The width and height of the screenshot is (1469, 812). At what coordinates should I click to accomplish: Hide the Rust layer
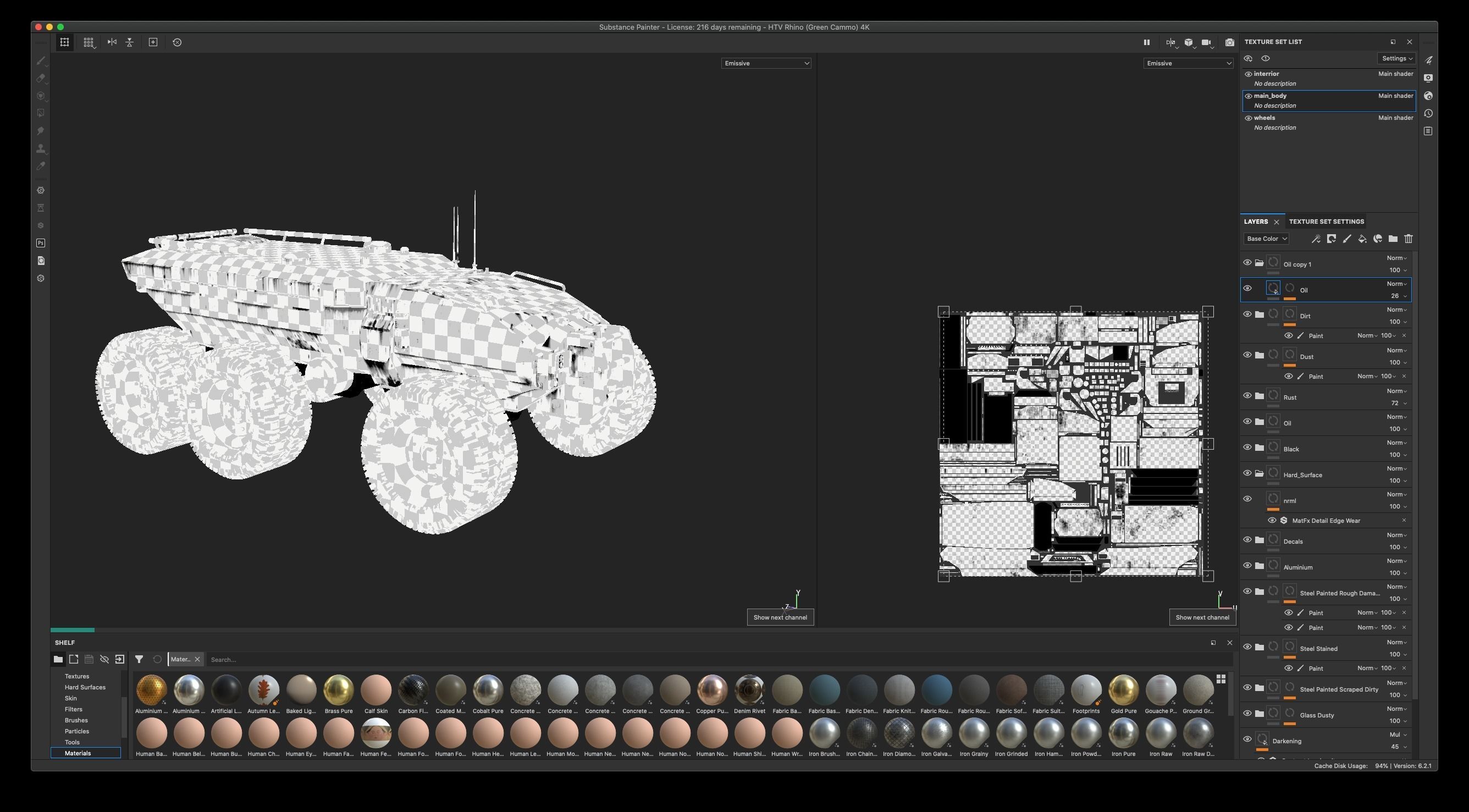[x=1247, y=396]
